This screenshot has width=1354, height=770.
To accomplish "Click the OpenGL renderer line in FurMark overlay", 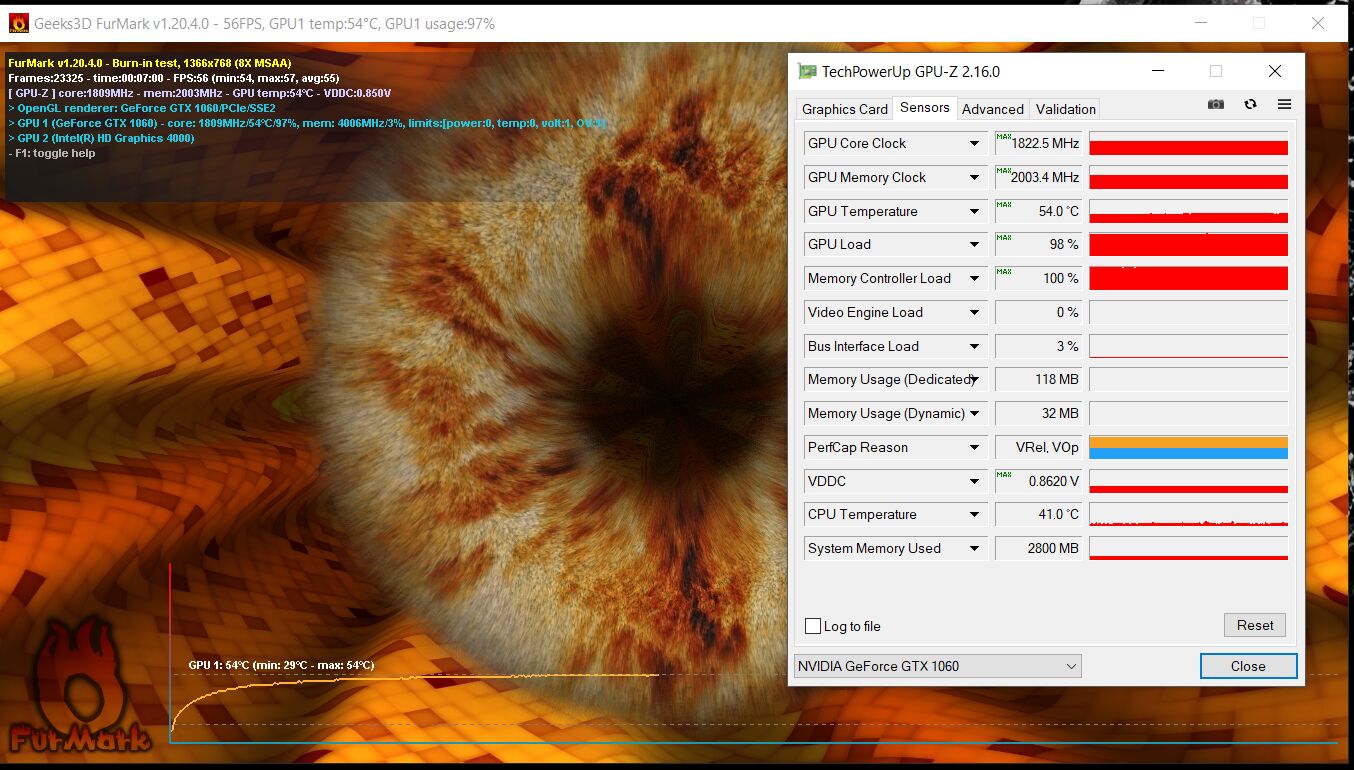I will pos(142,108).
